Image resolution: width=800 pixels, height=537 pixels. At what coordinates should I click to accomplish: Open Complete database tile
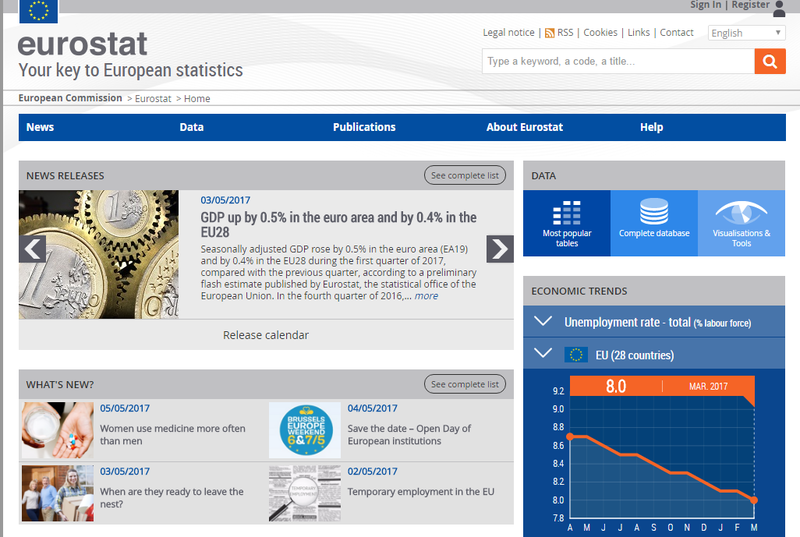[654, 223]
